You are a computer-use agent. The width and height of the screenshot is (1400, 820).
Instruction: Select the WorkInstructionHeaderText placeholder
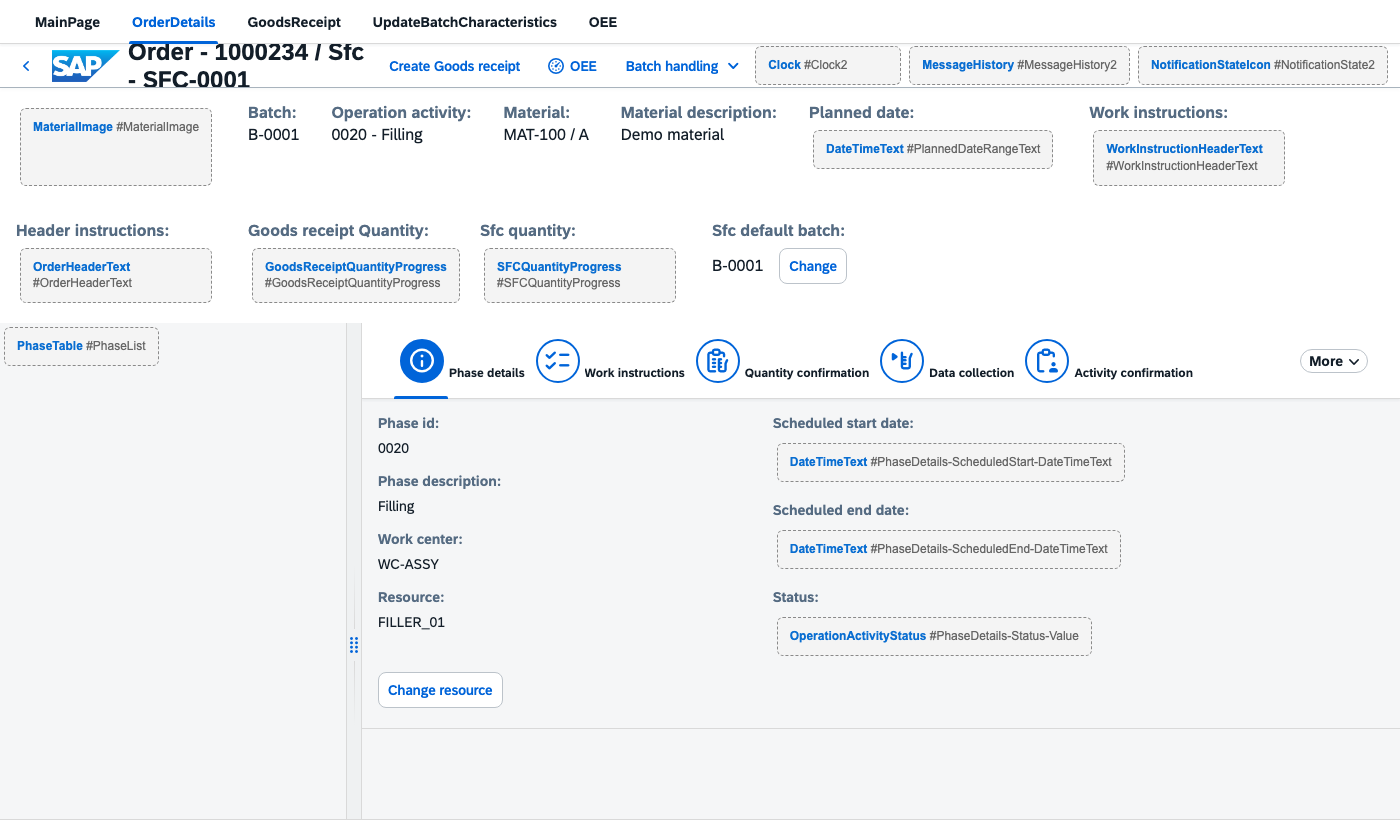pyautogui.click(x=1189, y=158)
